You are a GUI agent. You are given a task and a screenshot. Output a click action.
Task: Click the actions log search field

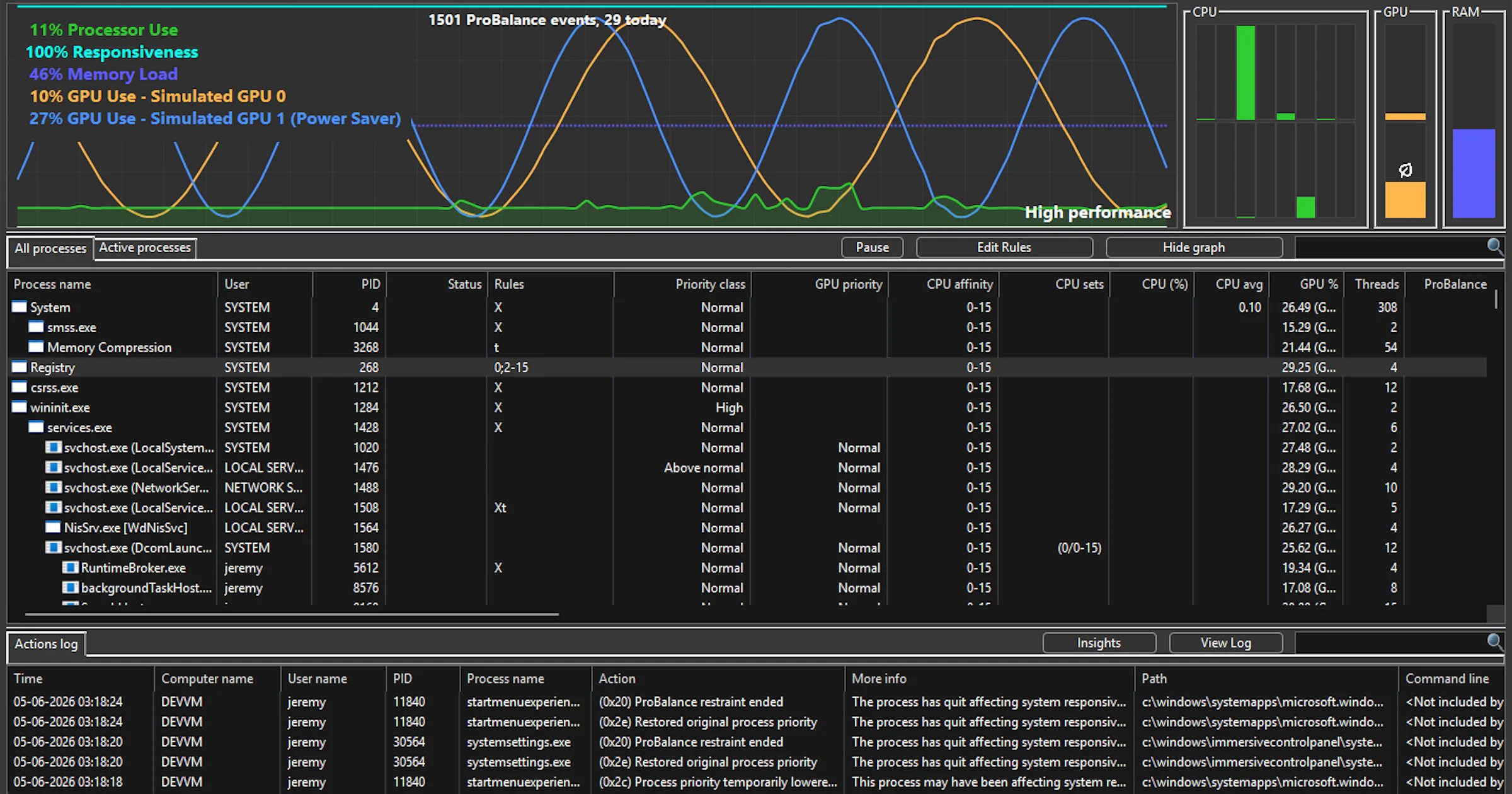1390,643
